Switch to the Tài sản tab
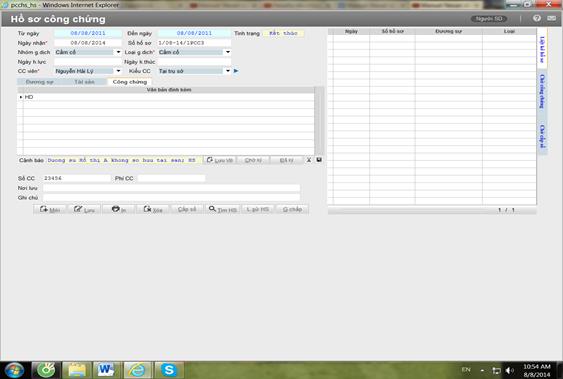Screen dimensions: 563x379 coord(84,82)
